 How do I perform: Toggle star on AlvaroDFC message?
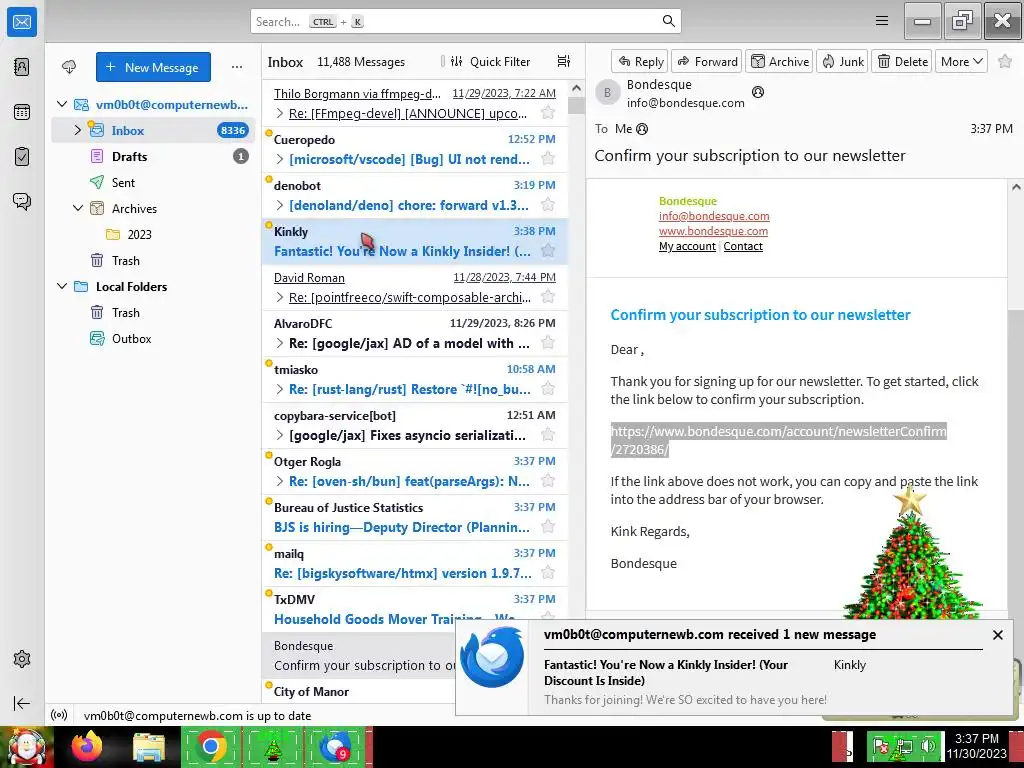click(x=548, y=342)
